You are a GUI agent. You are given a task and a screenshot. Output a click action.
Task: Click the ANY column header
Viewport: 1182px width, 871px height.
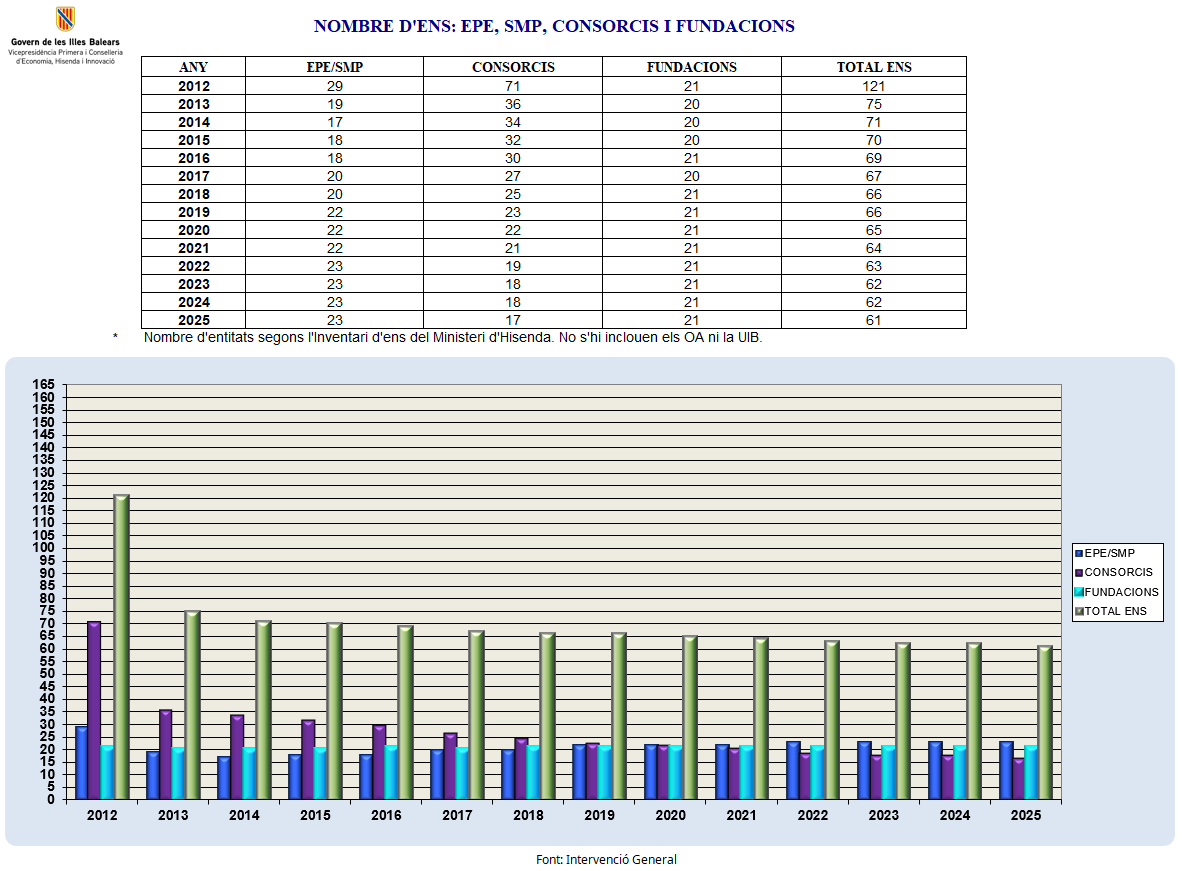193,67
